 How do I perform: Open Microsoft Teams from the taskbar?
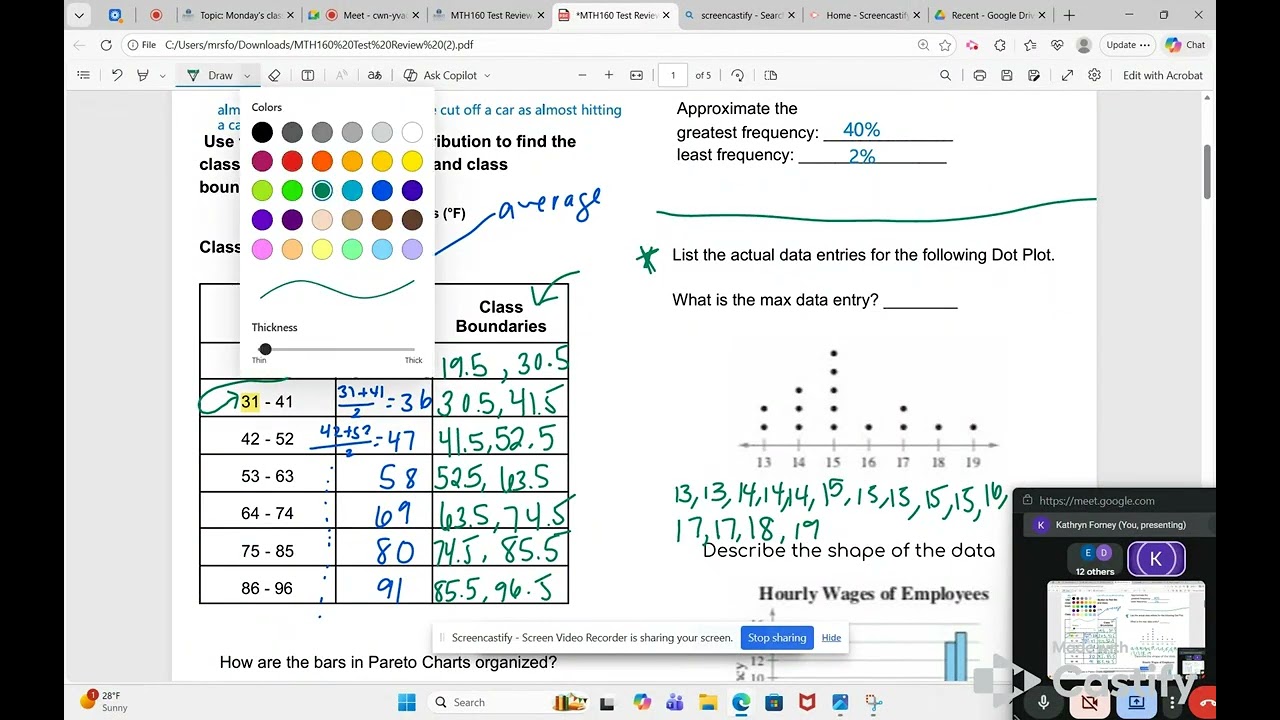tap(675, 703)
